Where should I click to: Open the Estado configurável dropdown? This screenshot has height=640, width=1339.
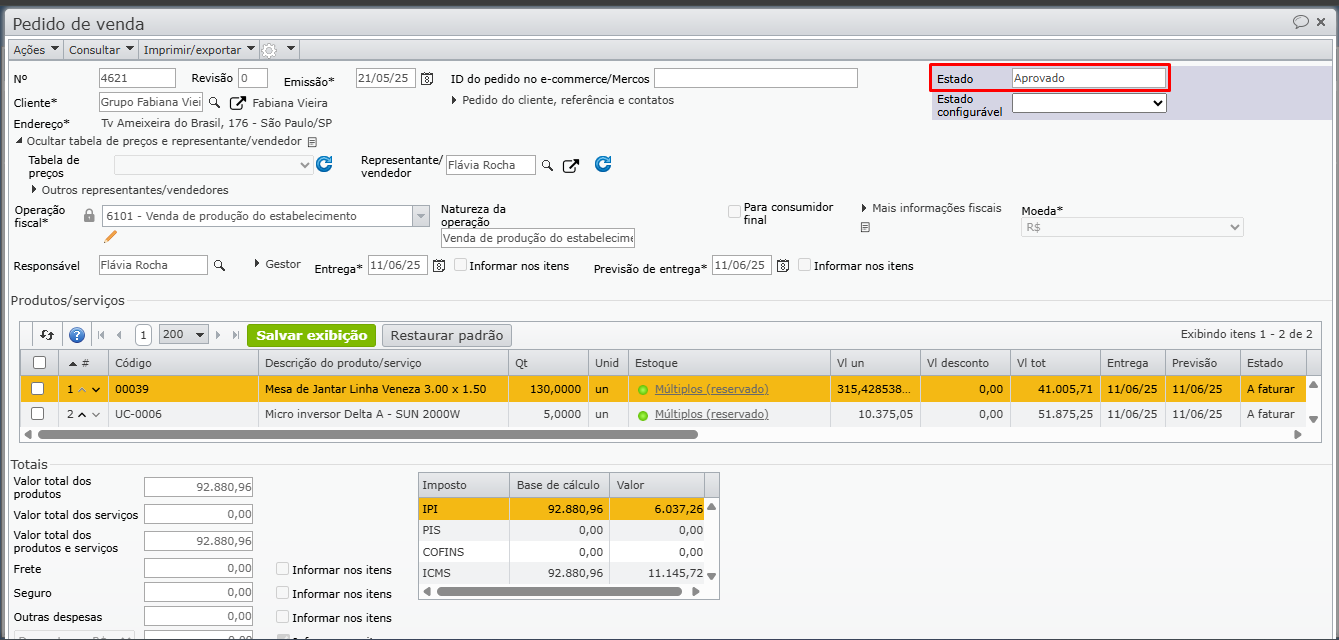(1089, 102)
